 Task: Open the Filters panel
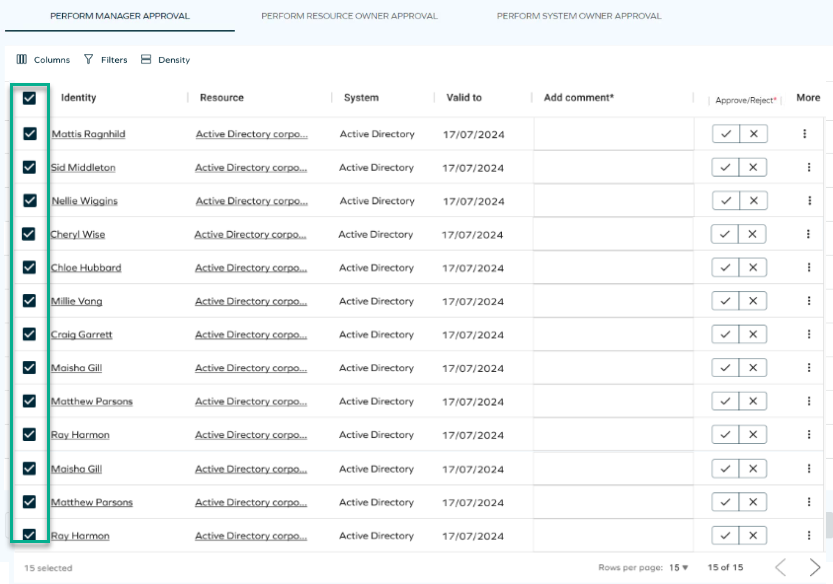pyautogui.click(x=105, y=60)
